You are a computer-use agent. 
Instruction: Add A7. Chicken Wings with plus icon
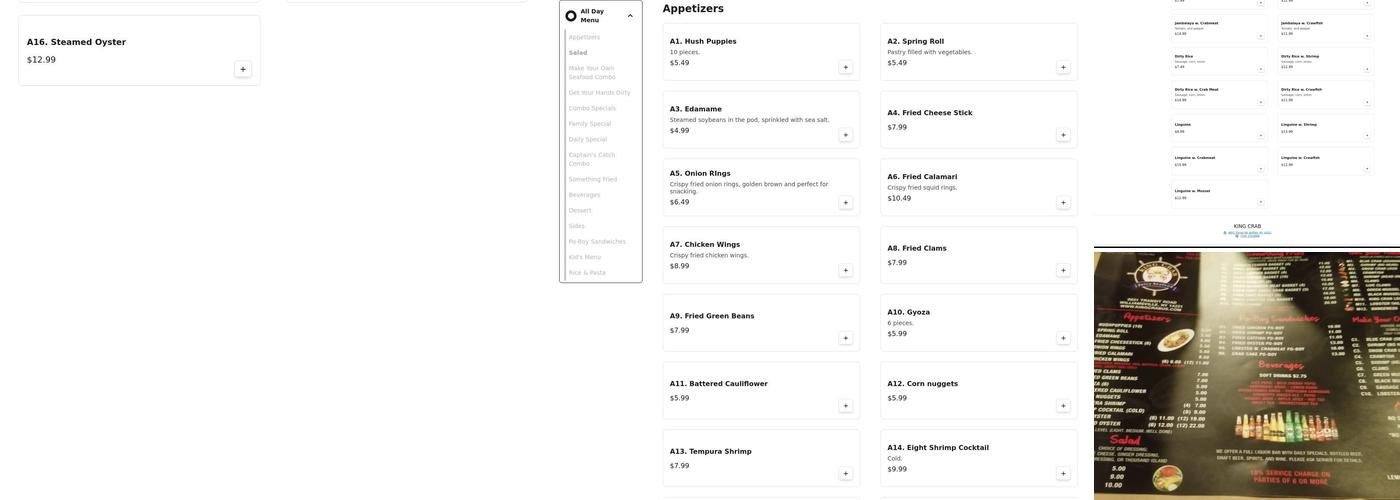845,270
